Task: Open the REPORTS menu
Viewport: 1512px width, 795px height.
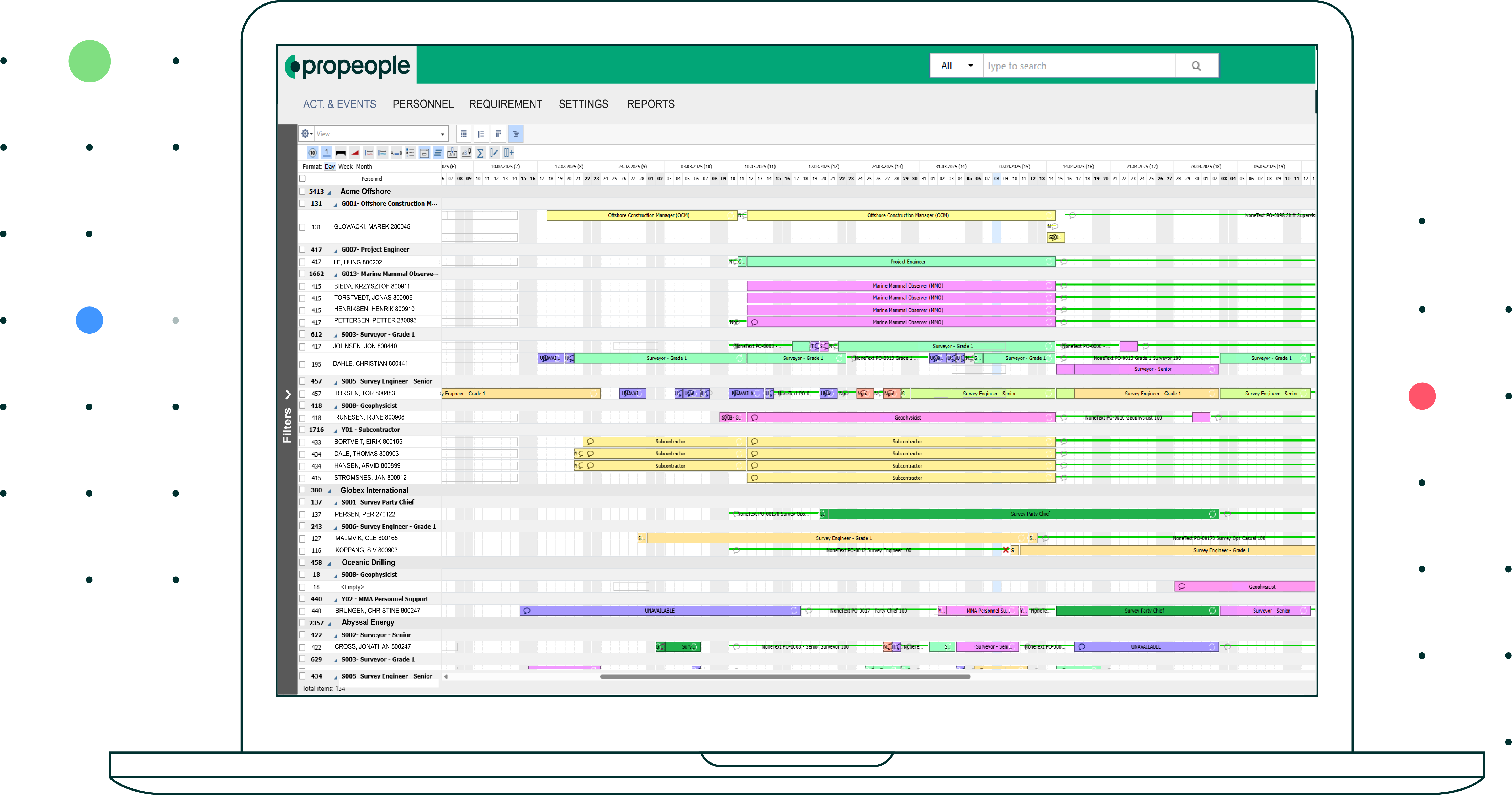Action: 650,104
